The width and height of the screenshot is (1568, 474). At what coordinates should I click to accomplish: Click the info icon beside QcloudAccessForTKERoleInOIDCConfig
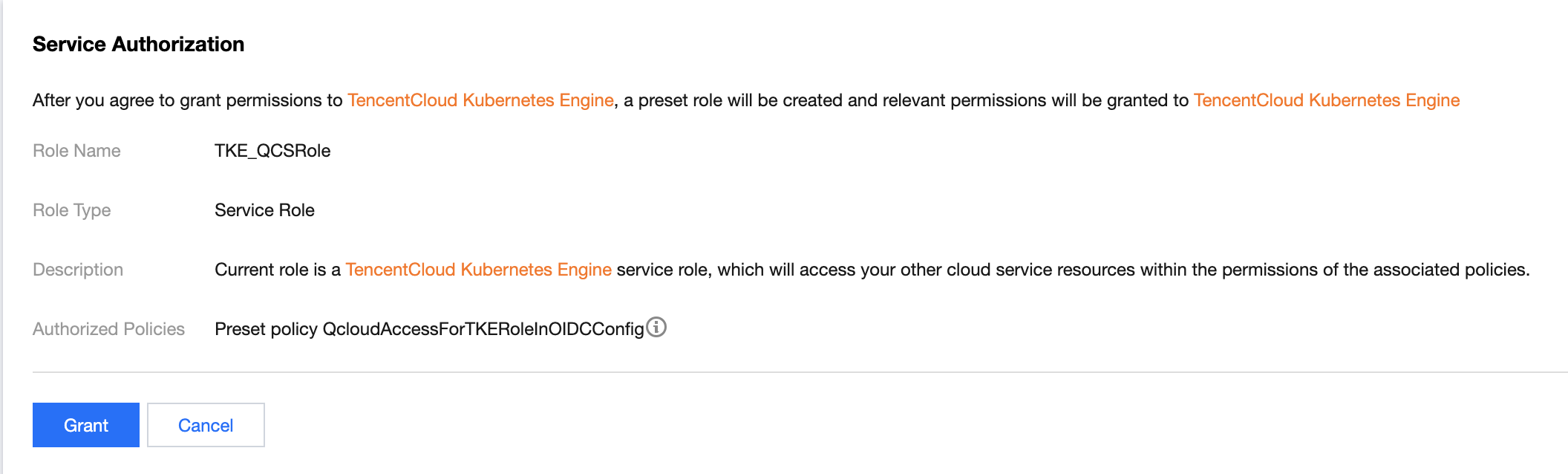coord(656,327)
